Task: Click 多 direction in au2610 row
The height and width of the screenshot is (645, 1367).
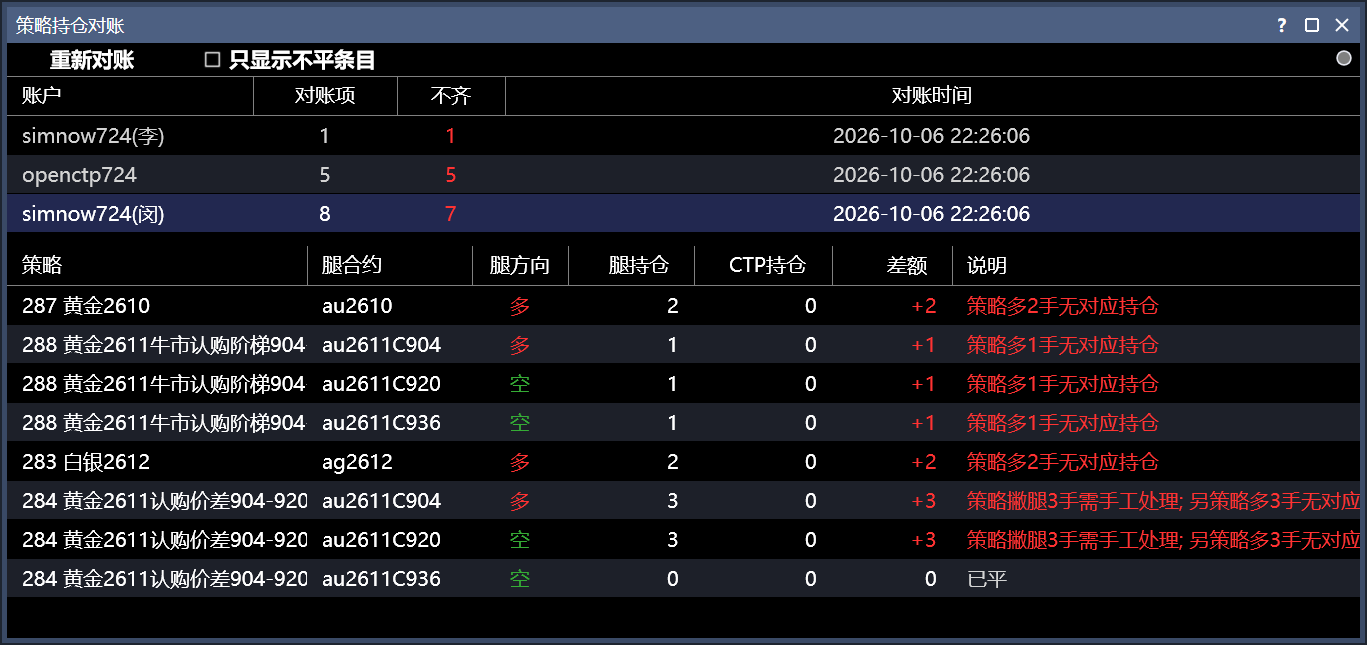Action: [520, 306]
